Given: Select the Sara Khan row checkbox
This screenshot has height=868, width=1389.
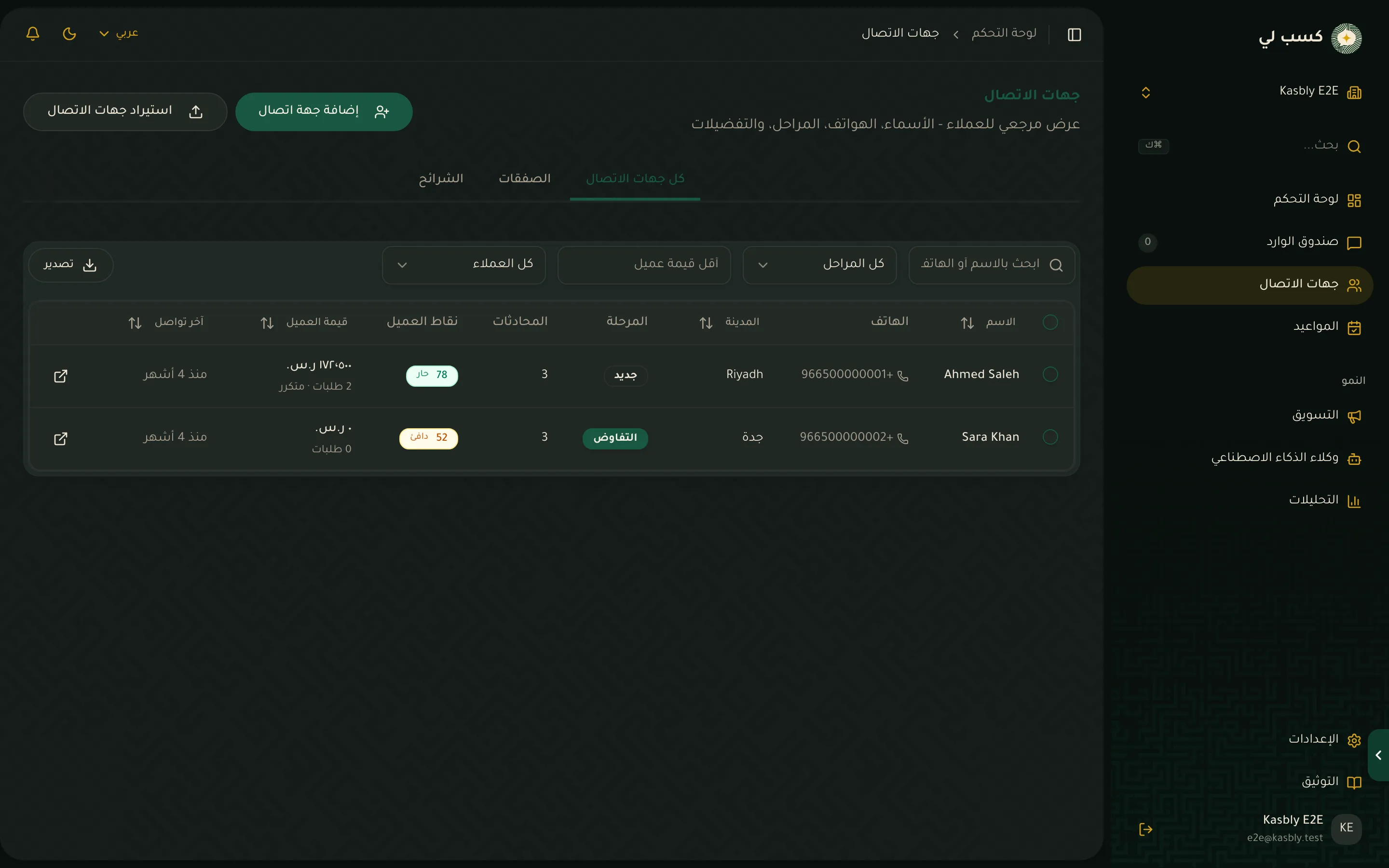Looking at the screenshot, I should 1050,437.
